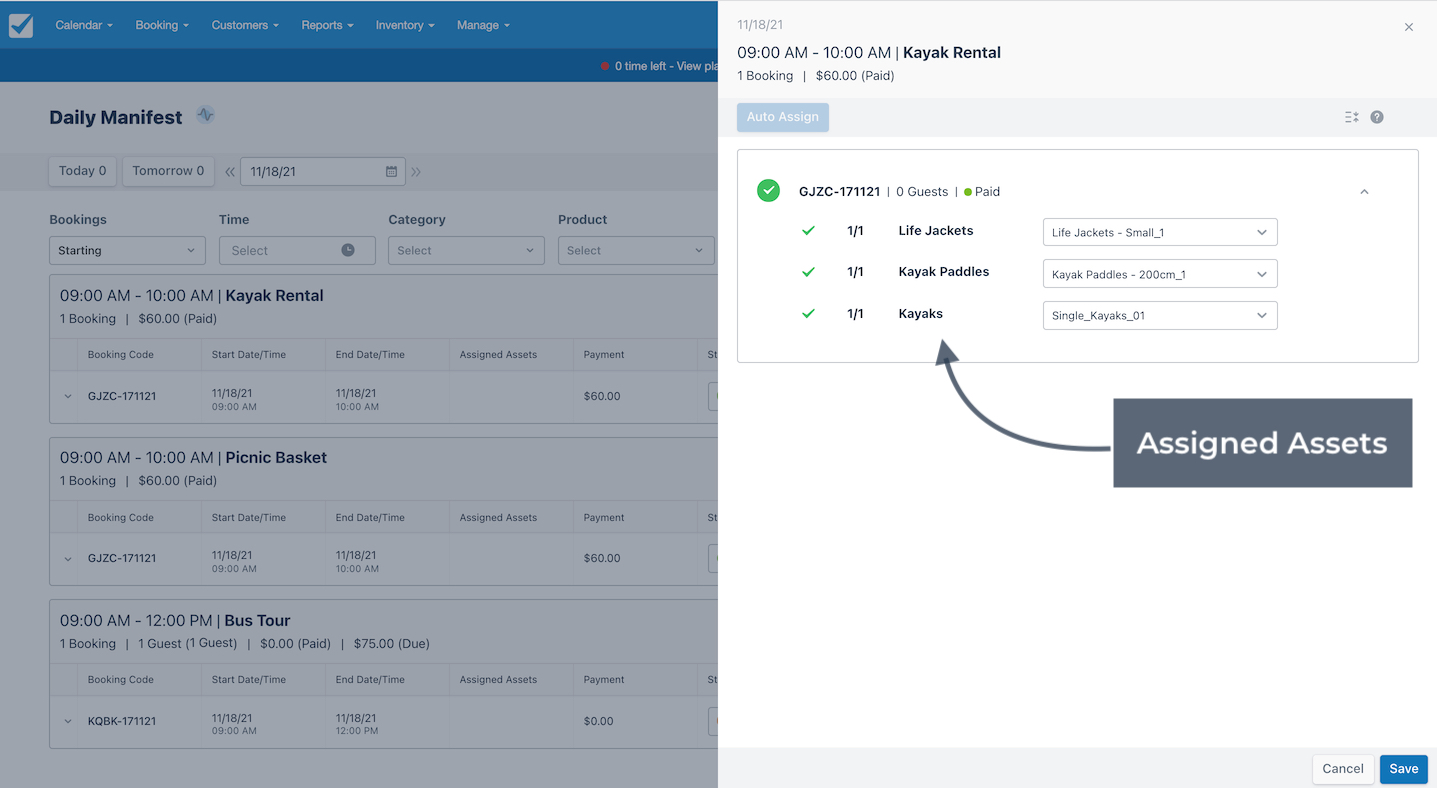Image resolution: width=1437 pixels, height=788 pixels.
Task: Open the Product Select dropdown
Action: pos(636,250)
